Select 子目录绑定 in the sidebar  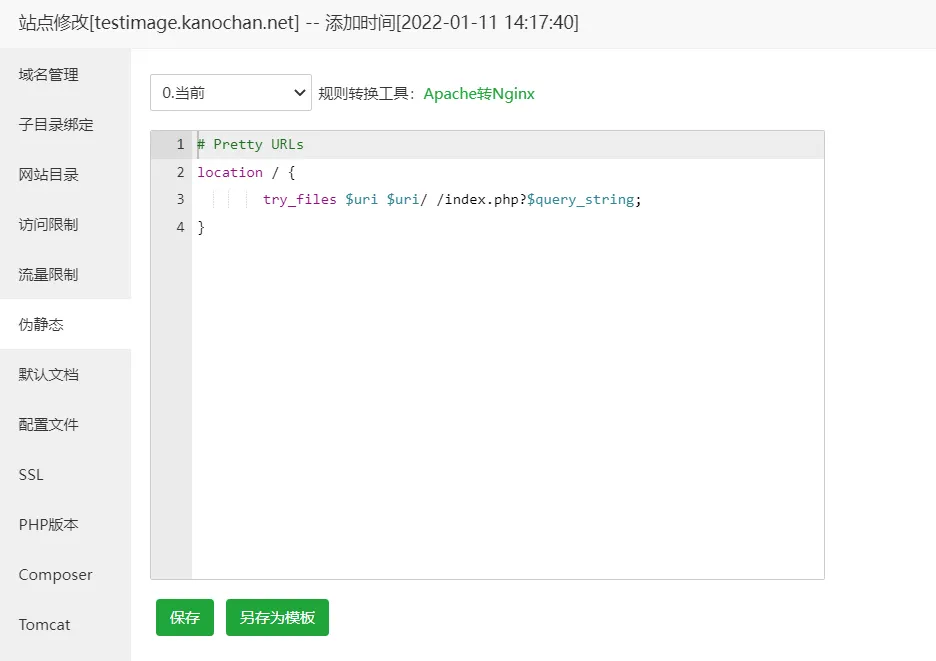(65, 124)
